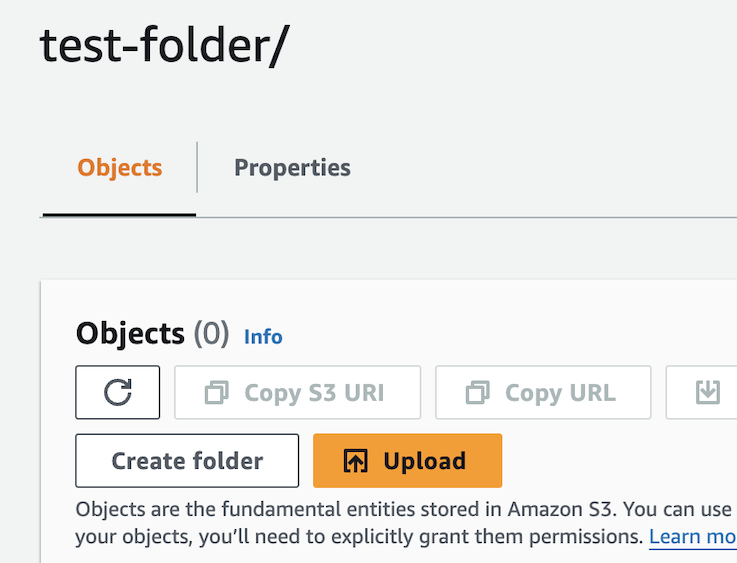The width and height of the screenshot is (737, 563).
Task: Click the copy icon beside Copy URL
Action: pyautogui.click(x=477, y=393)
